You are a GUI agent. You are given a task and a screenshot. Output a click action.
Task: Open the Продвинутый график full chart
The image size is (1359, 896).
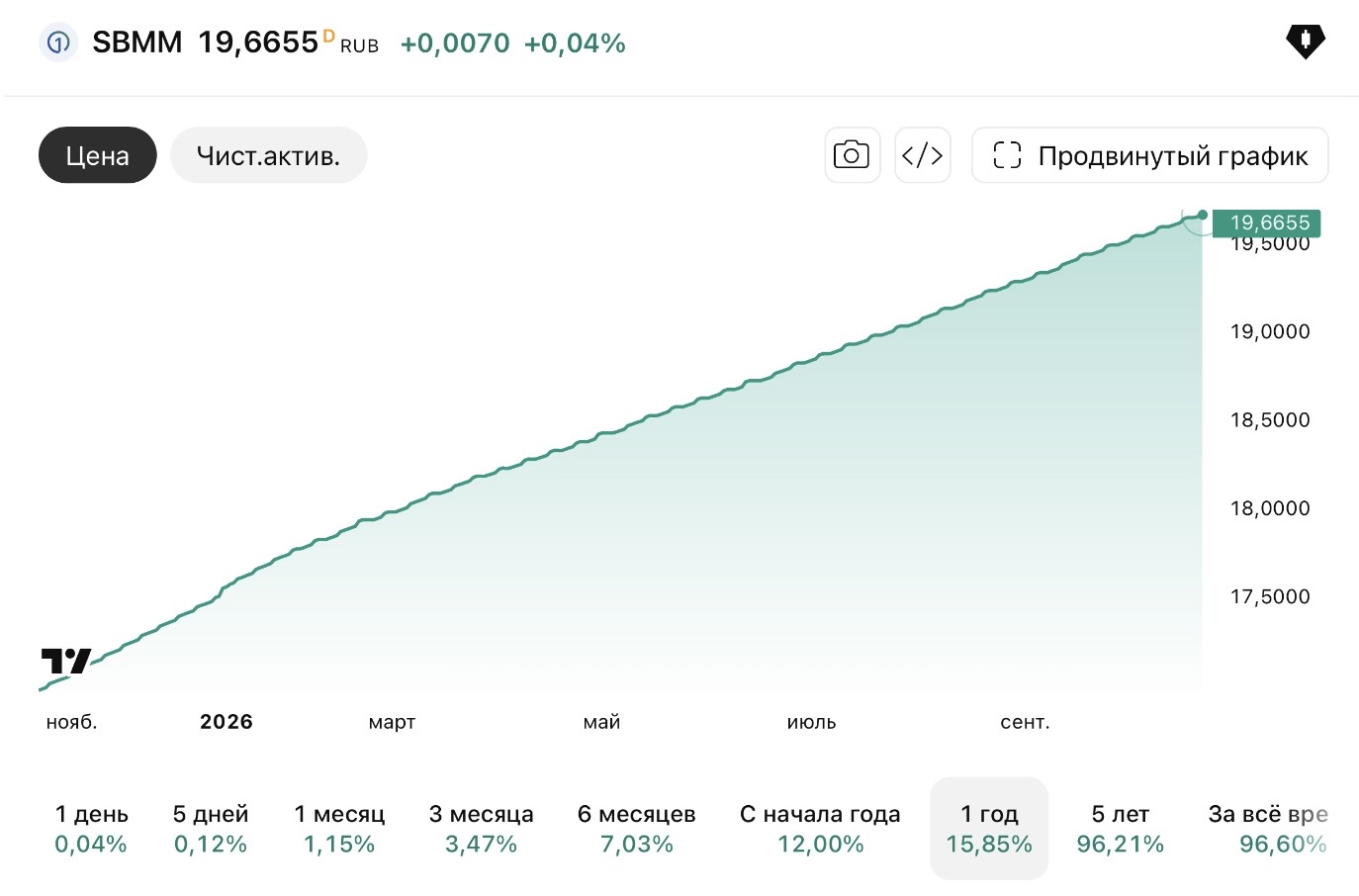point(1149,155)
